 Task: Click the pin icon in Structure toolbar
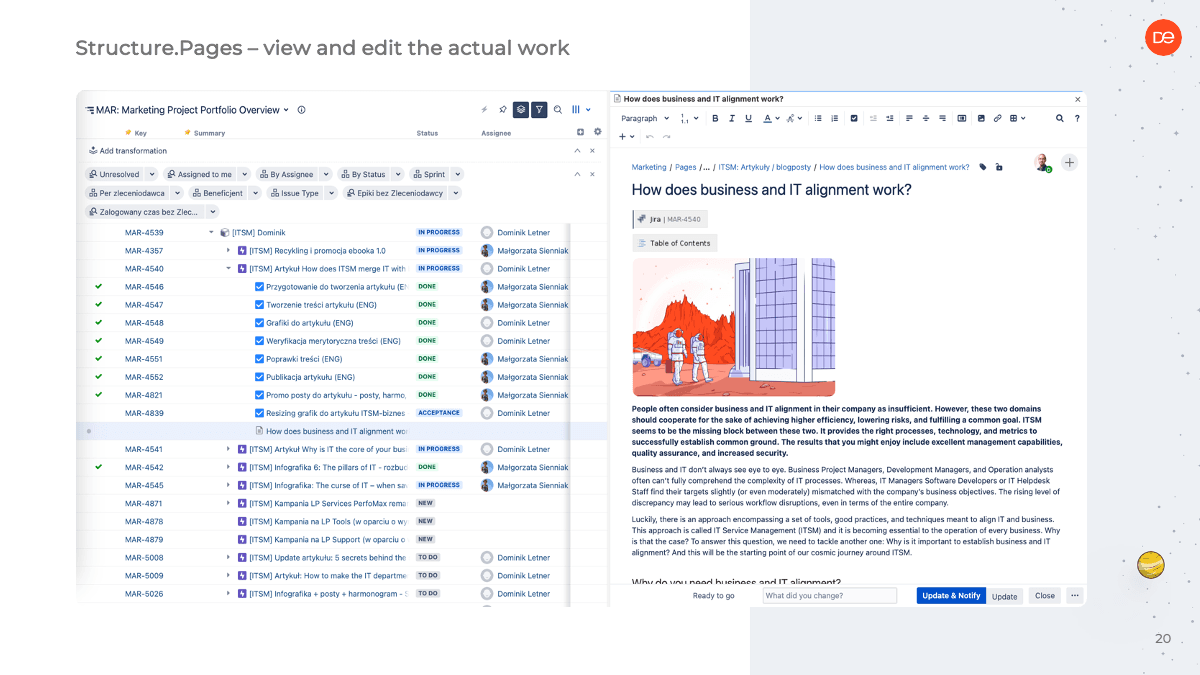pyautogui.click(x=503, y=110)
